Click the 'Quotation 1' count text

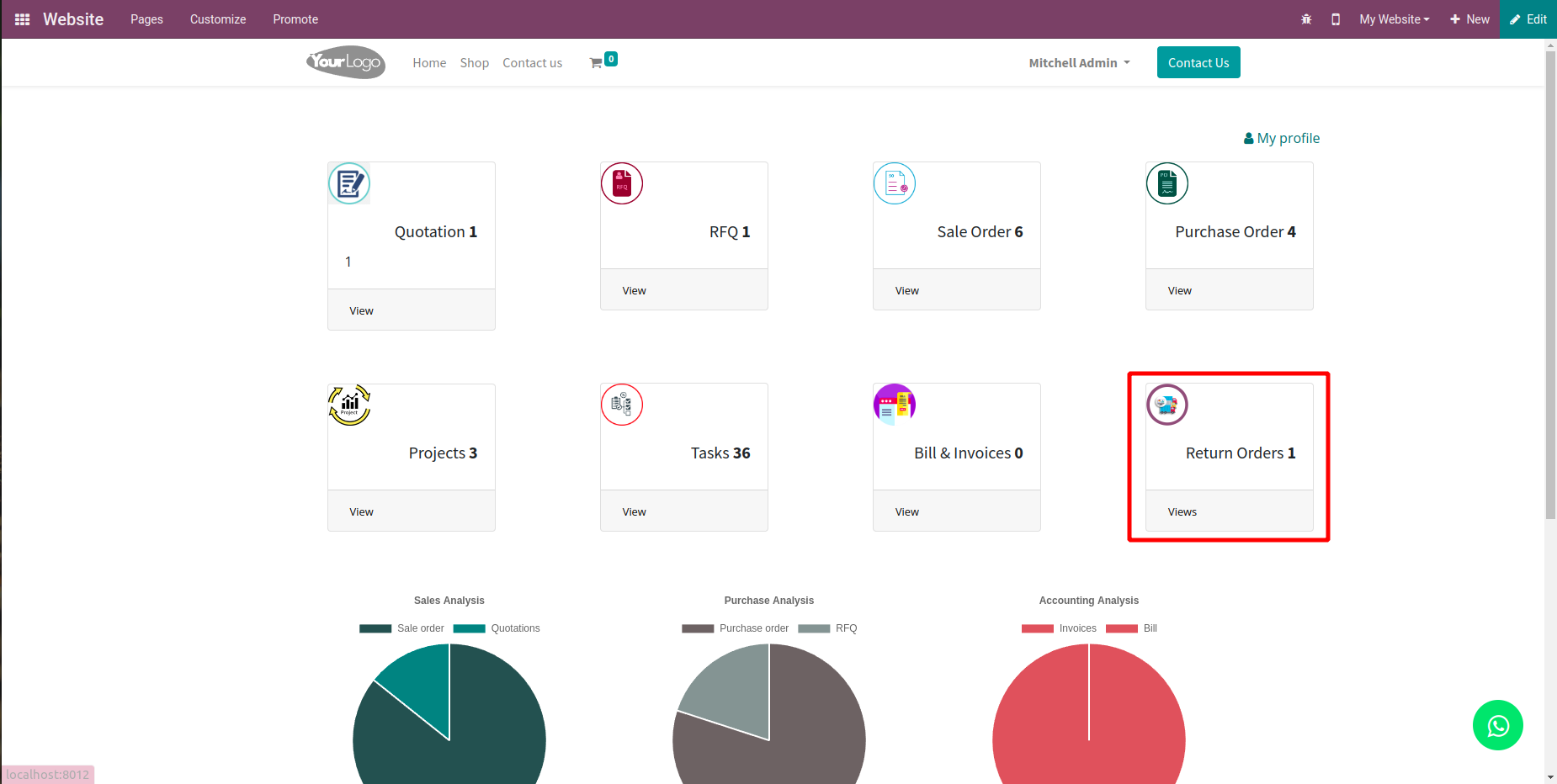[x=436, y=232]
